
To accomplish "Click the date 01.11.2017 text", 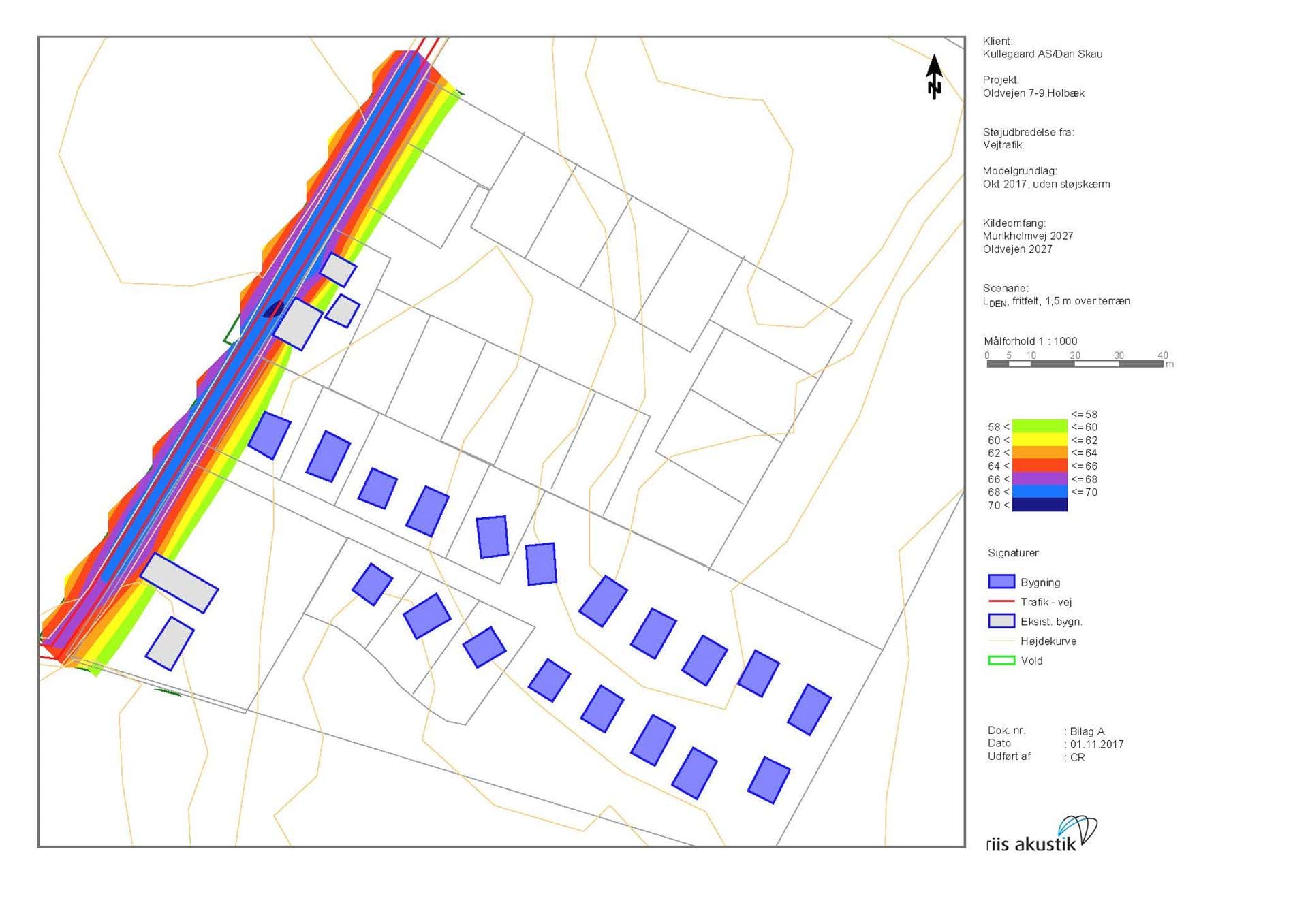I will pyautogui.click(x=1096, y=744).
